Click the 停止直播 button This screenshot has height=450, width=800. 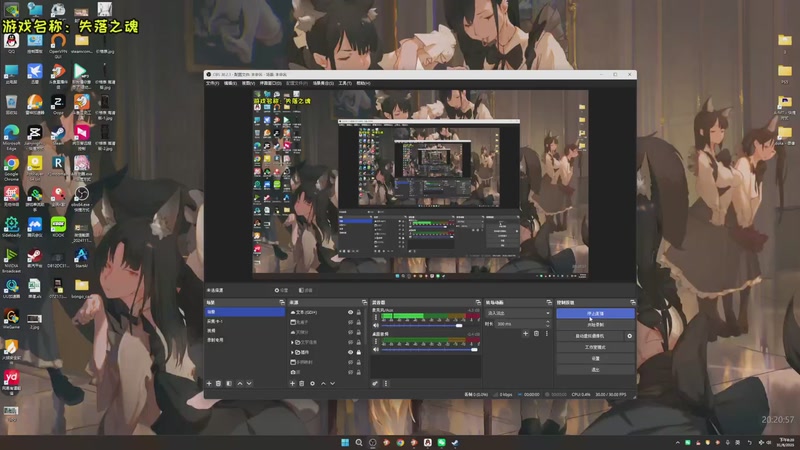(x=595, y=313)
